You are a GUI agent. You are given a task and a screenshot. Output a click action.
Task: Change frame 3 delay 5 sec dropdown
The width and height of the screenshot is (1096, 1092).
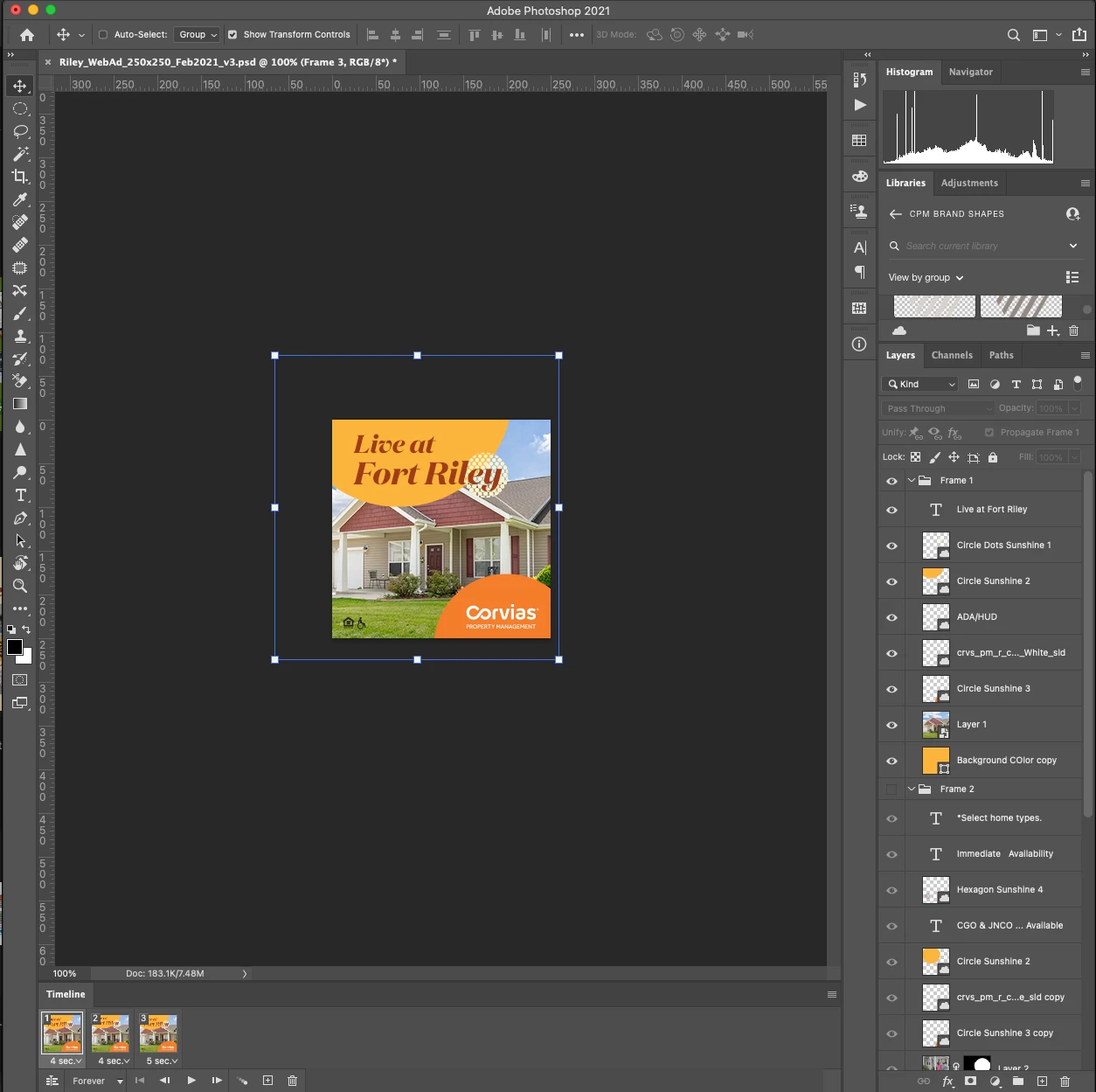pos(162,1061)
